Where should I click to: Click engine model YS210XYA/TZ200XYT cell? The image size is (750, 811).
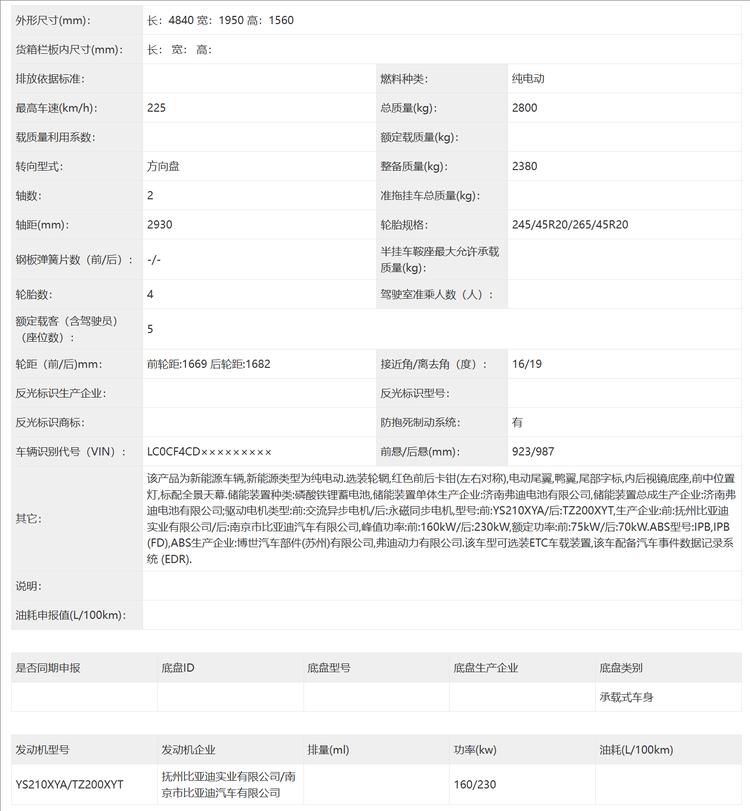70,785
